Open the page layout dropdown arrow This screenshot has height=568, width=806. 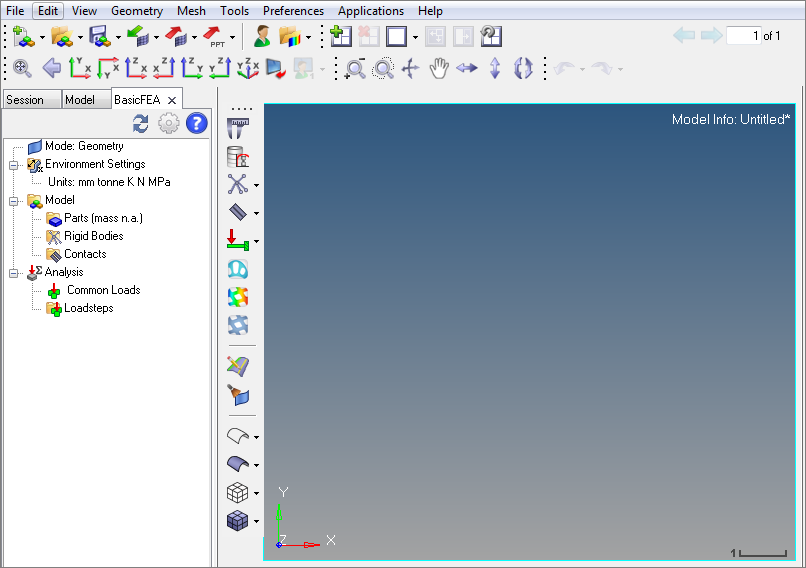coord(415,38)
